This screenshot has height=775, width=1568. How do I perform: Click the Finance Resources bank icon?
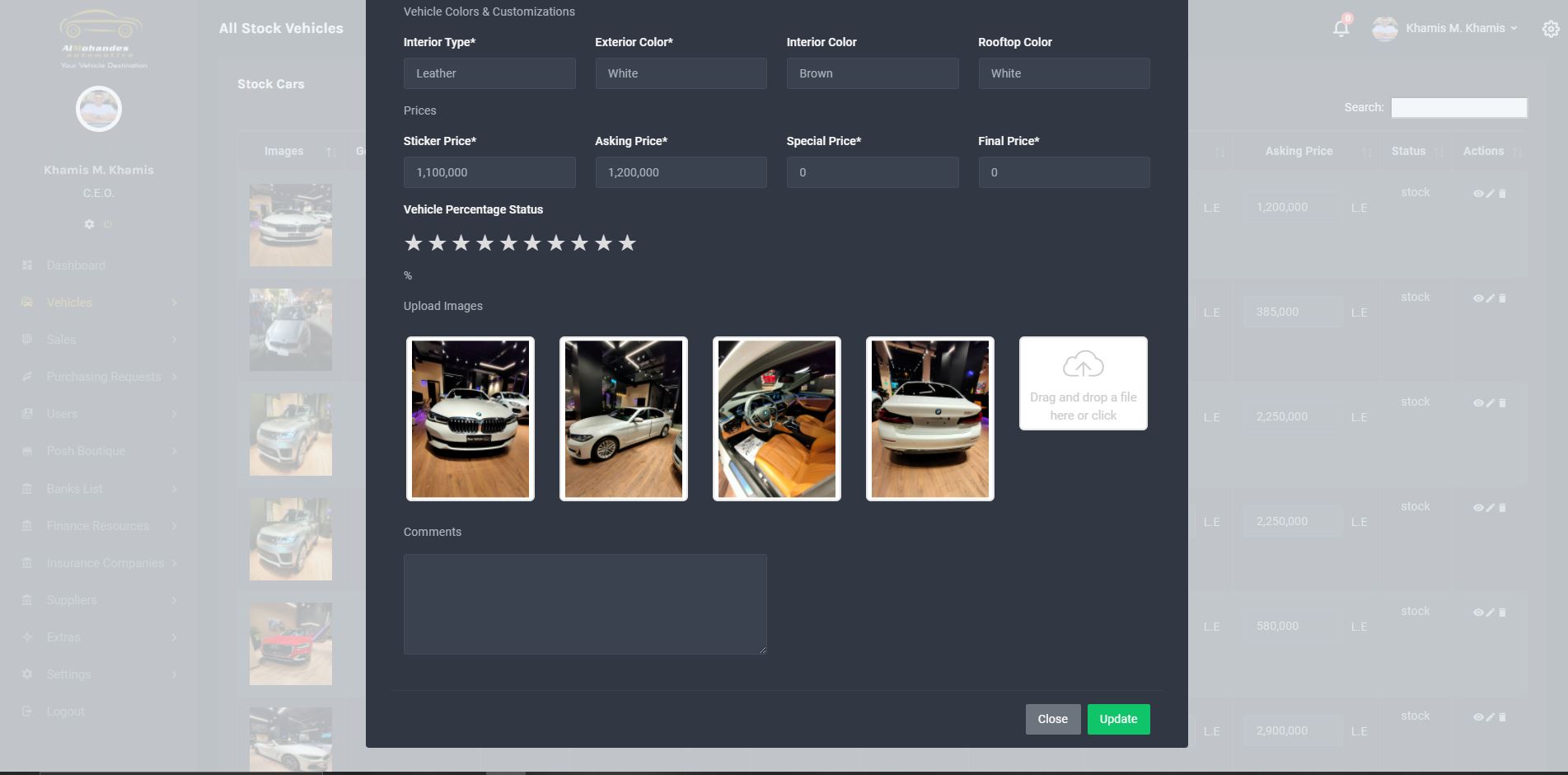tap(27, 526)
